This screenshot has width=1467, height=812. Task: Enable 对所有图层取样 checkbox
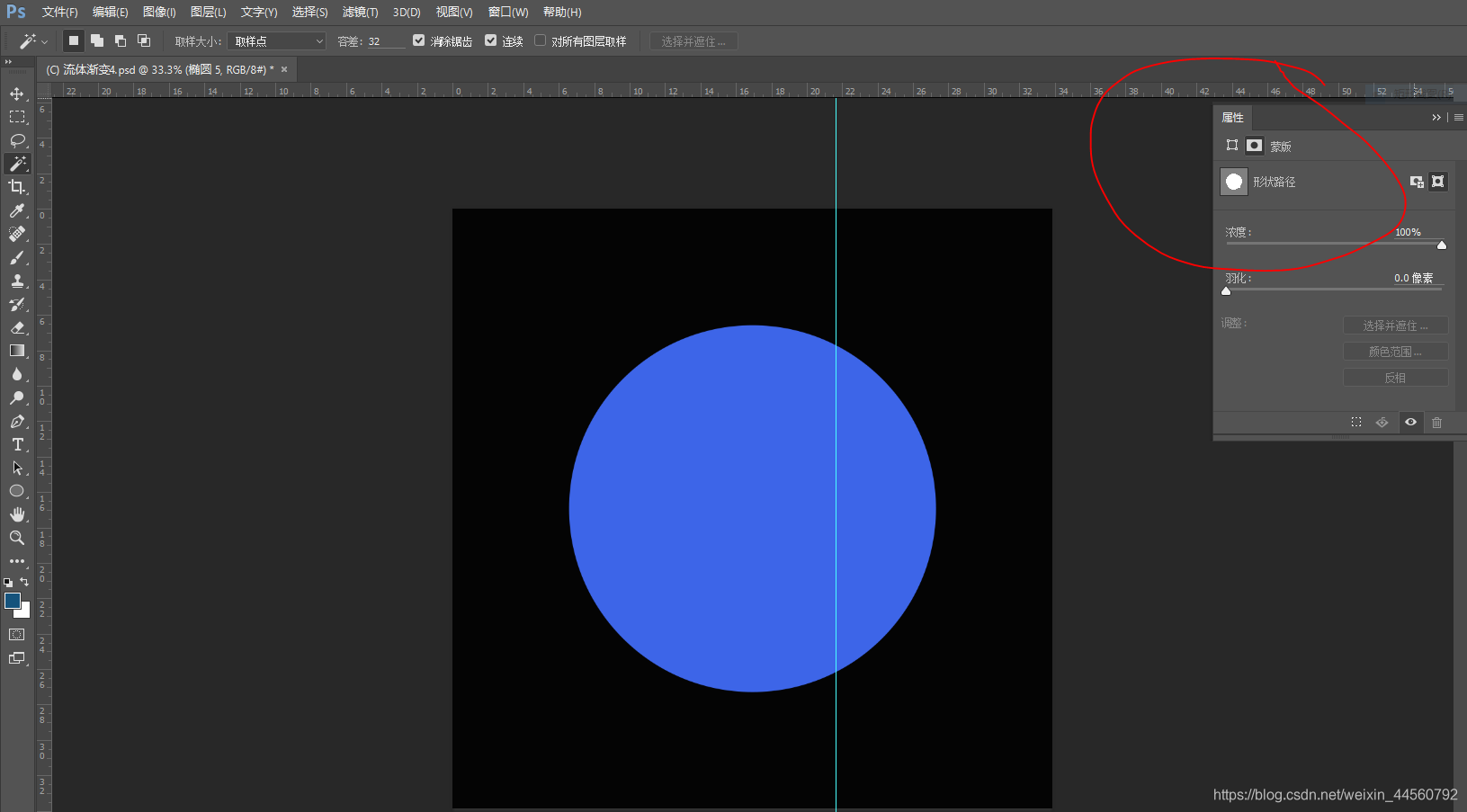pyautogui.click(x=540, y=40)
